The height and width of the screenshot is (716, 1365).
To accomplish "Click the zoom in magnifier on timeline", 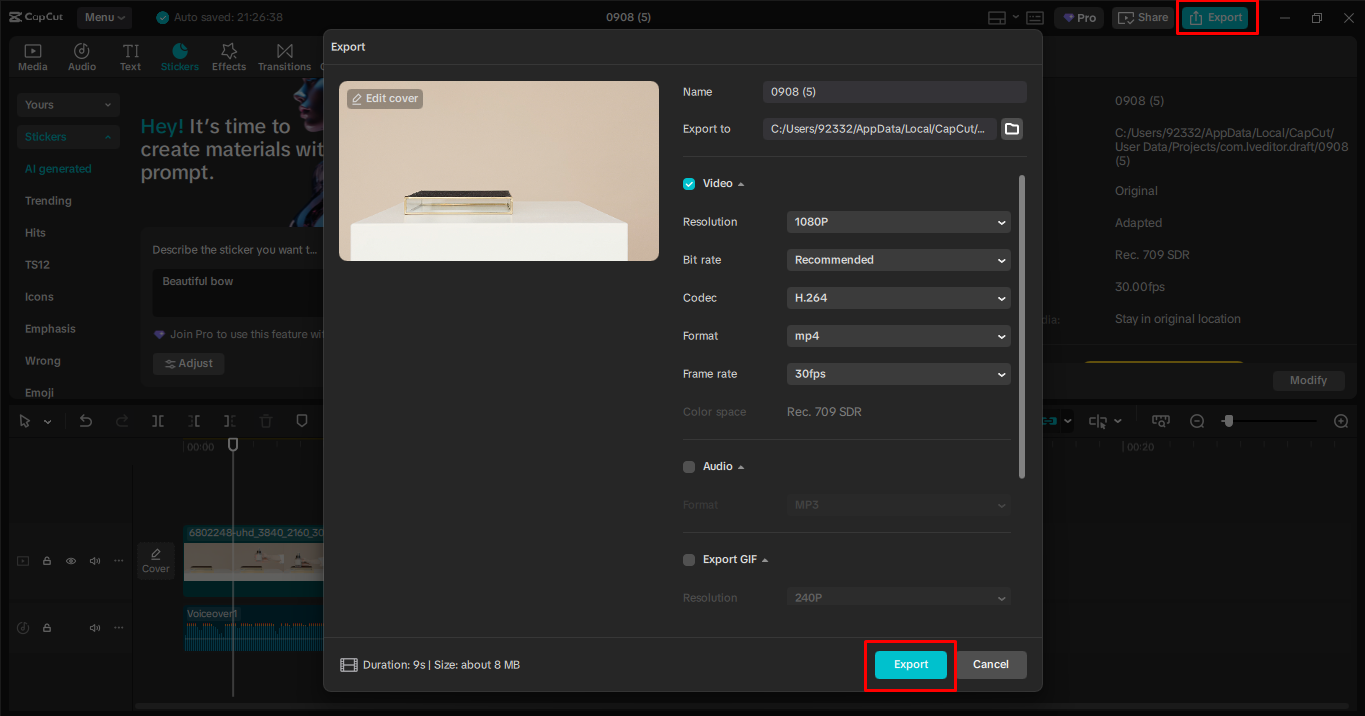I will tap(1341, 421).
